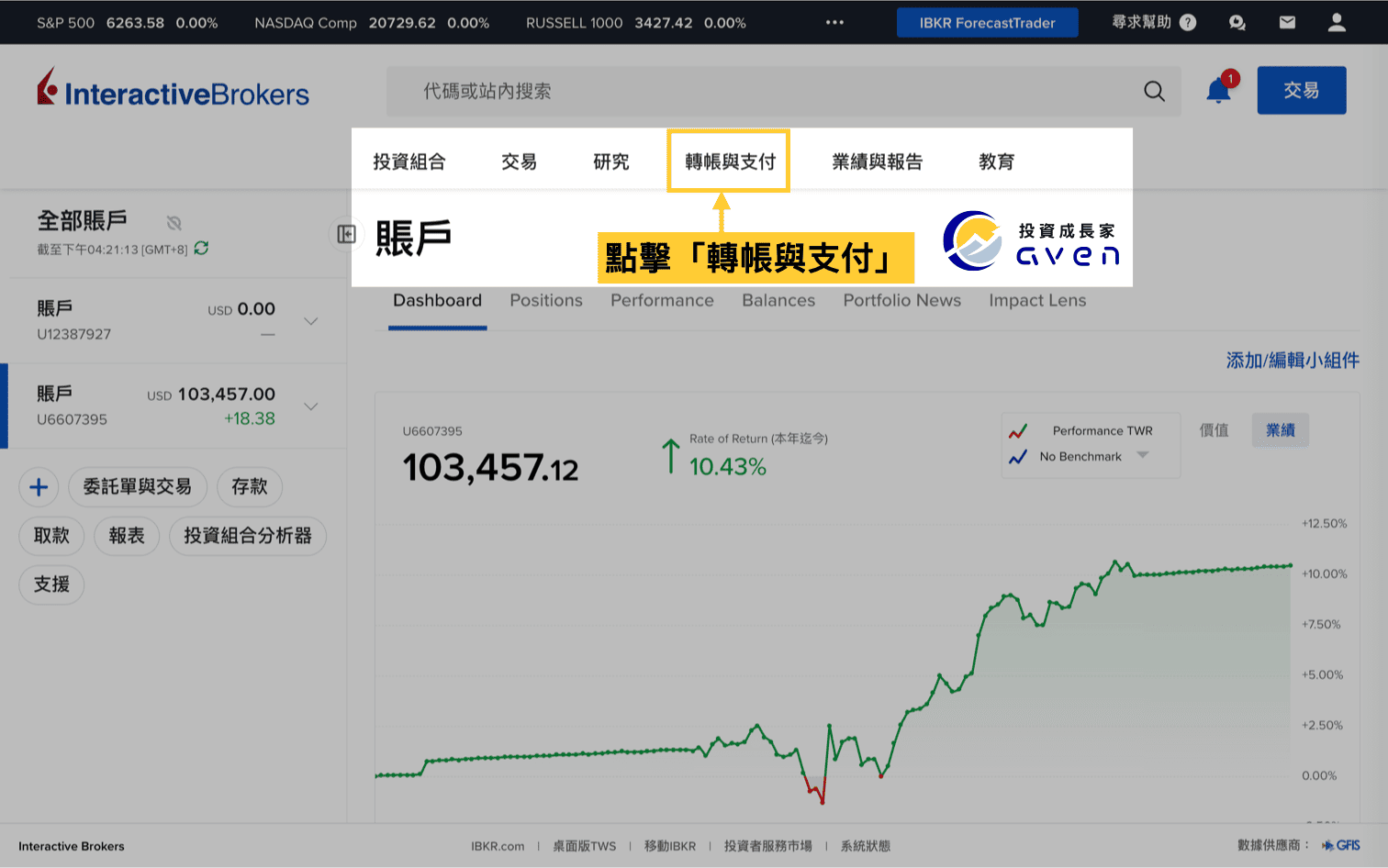The height and width of the screenshot is (868, 1388).
Task: Open 系統狀態 footer link
Action: click(x=866, y=846)
